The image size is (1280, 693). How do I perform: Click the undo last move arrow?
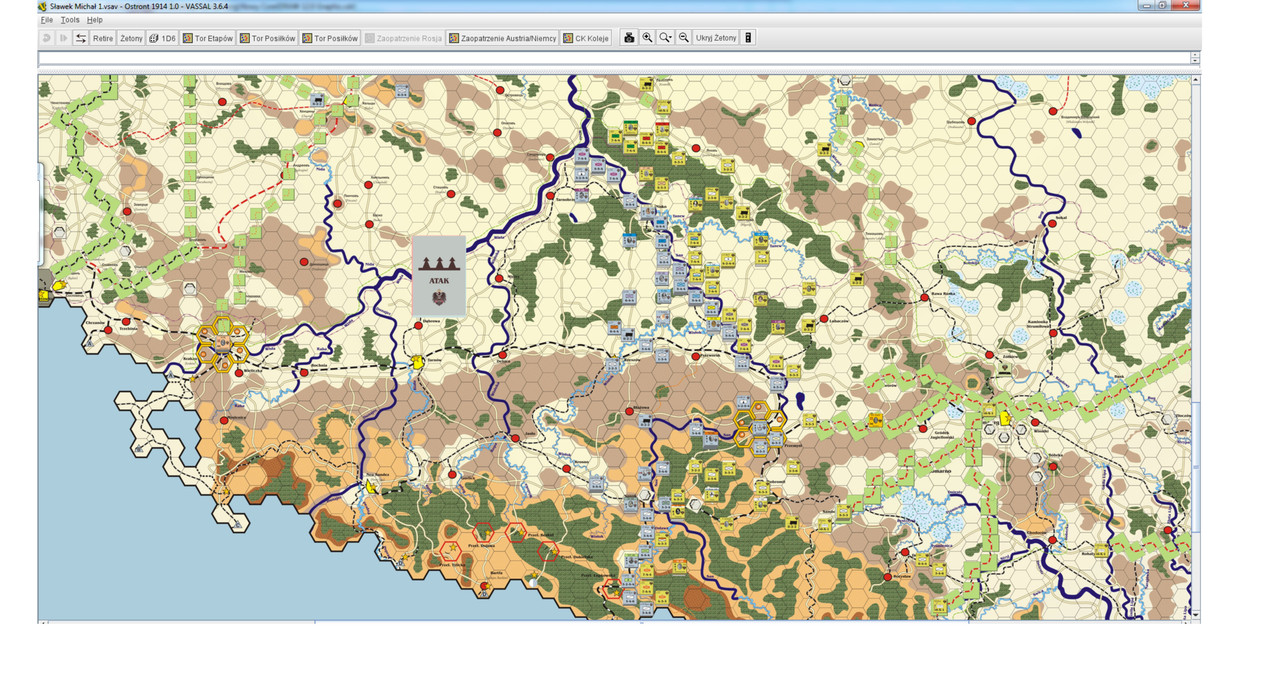(47, 38)
